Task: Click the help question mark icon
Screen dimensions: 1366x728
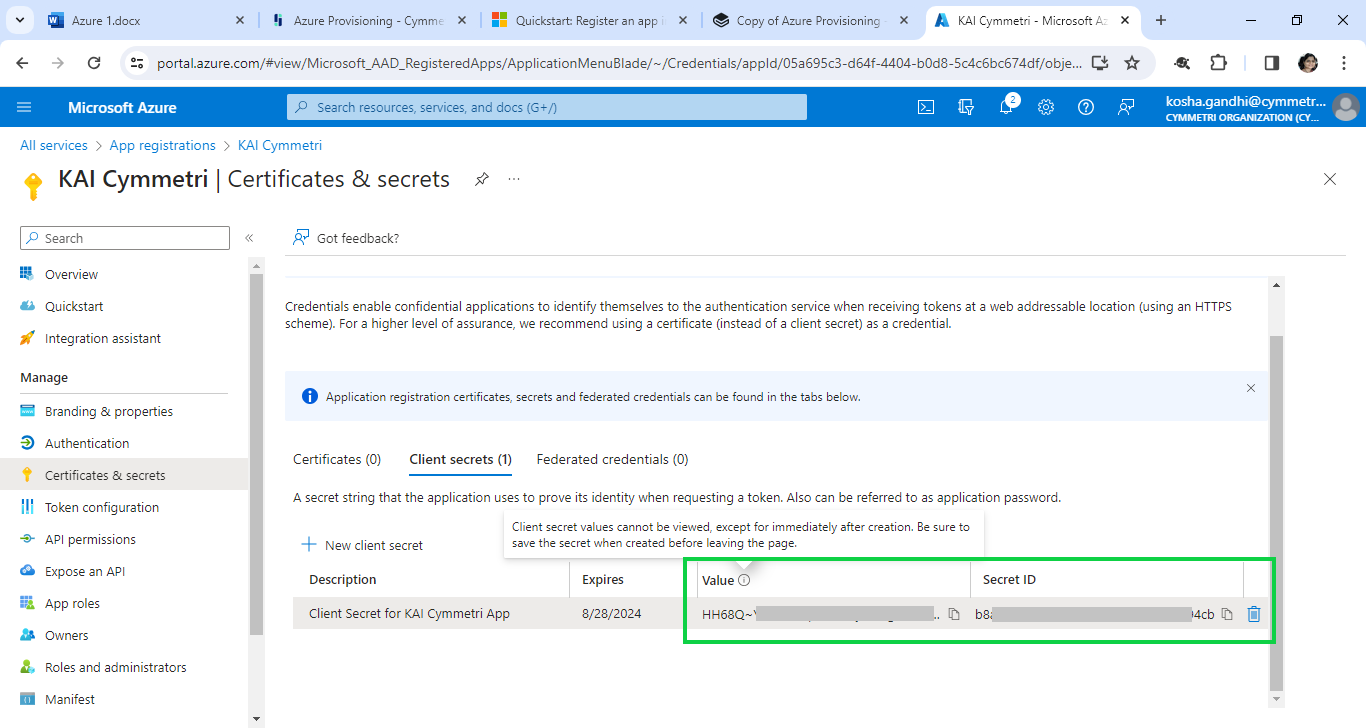Action: point(1086,107)
